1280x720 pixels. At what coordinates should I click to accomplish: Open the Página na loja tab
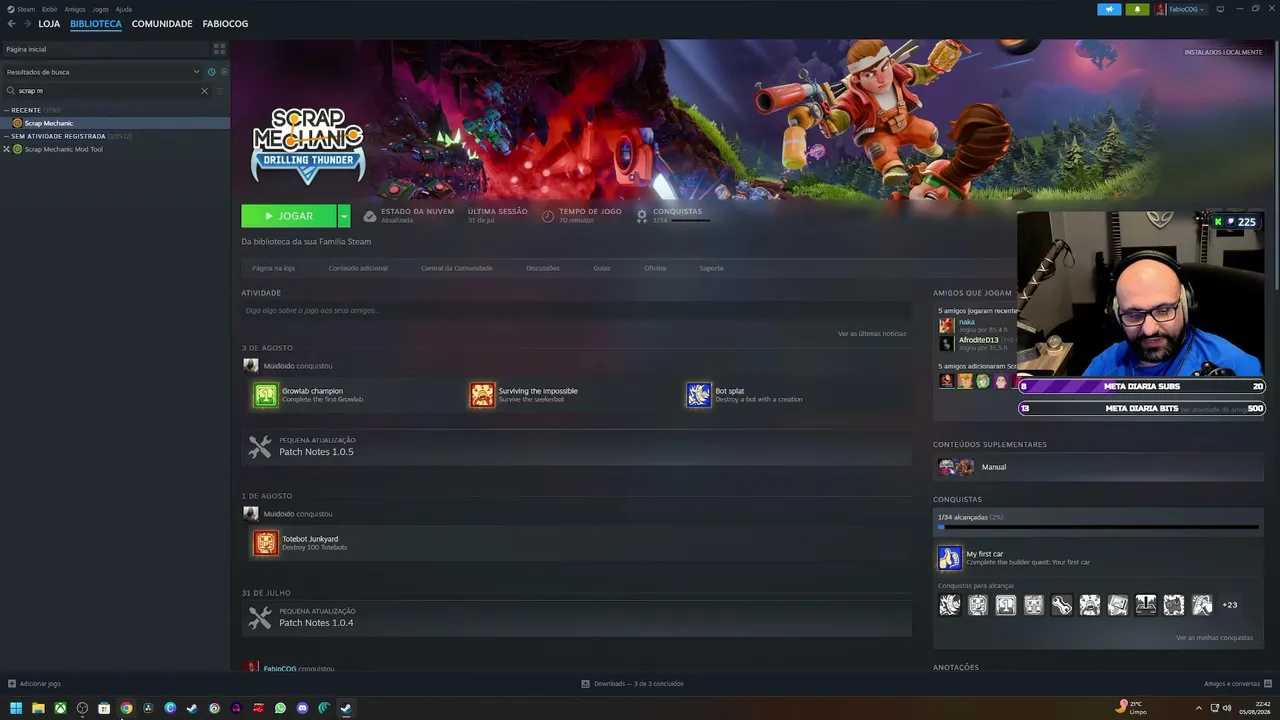coord(273,268)
